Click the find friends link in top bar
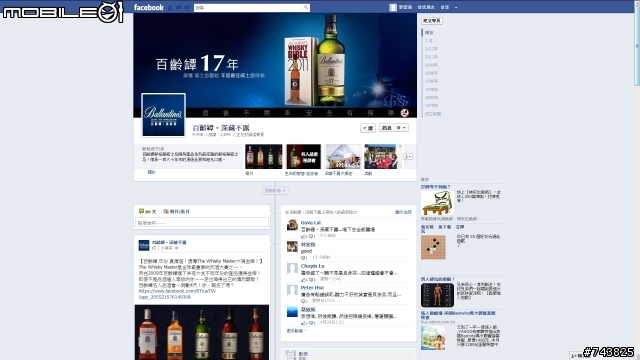The width and height of the screenshot is (640, 360). [426, 7]
